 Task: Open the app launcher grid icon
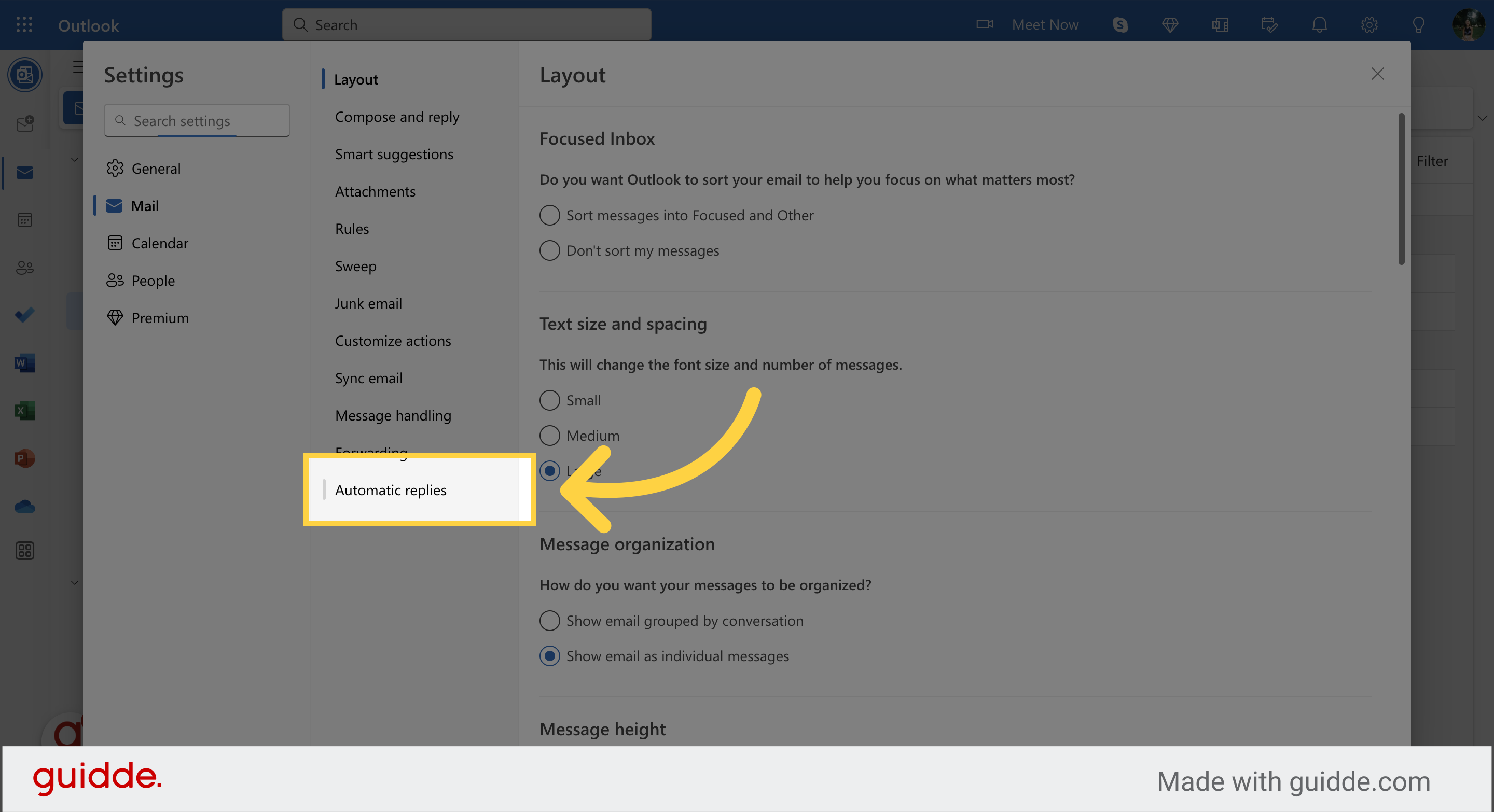point(24,24)
